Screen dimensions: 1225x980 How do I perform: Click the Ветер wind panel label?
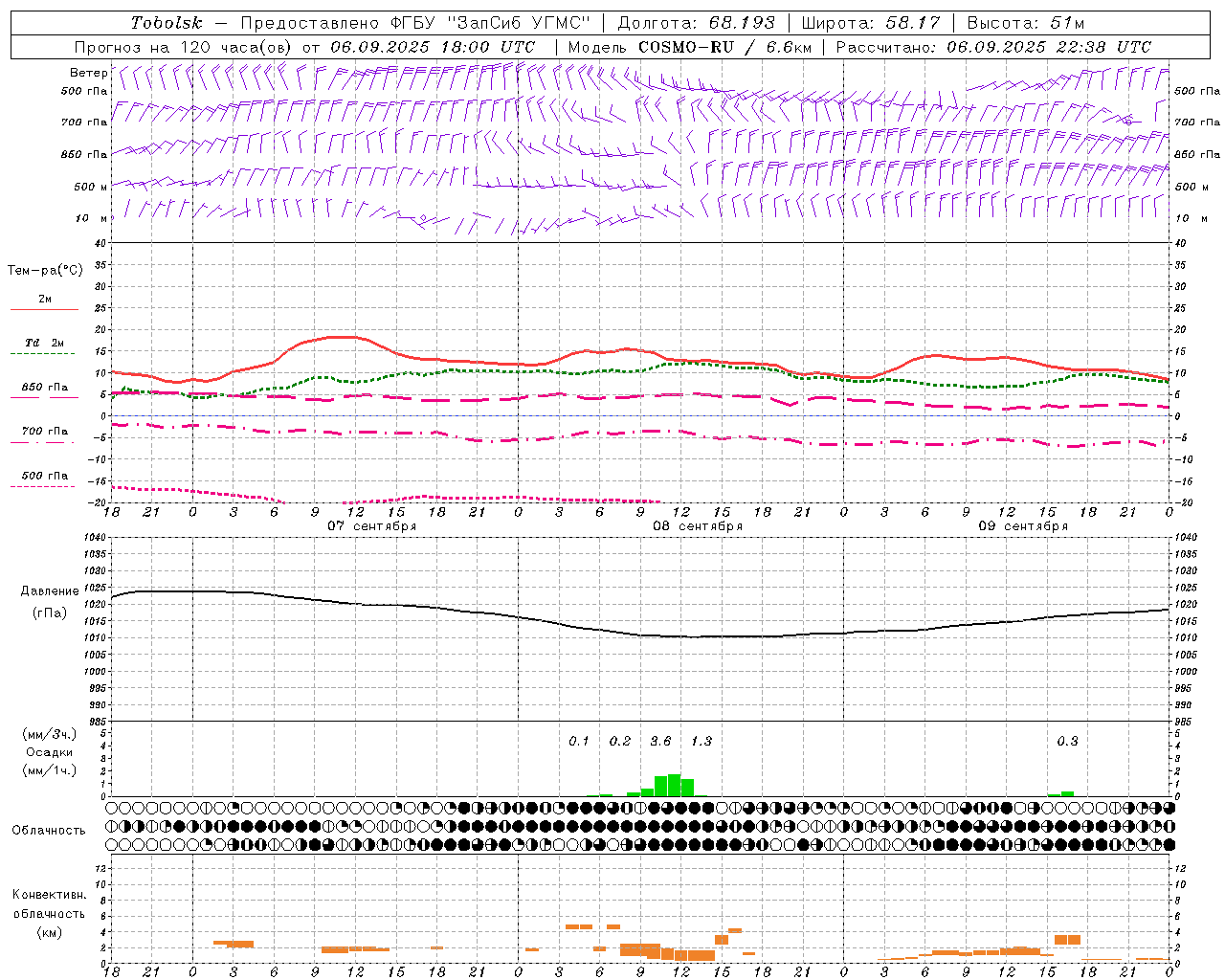tap(89, 73)
